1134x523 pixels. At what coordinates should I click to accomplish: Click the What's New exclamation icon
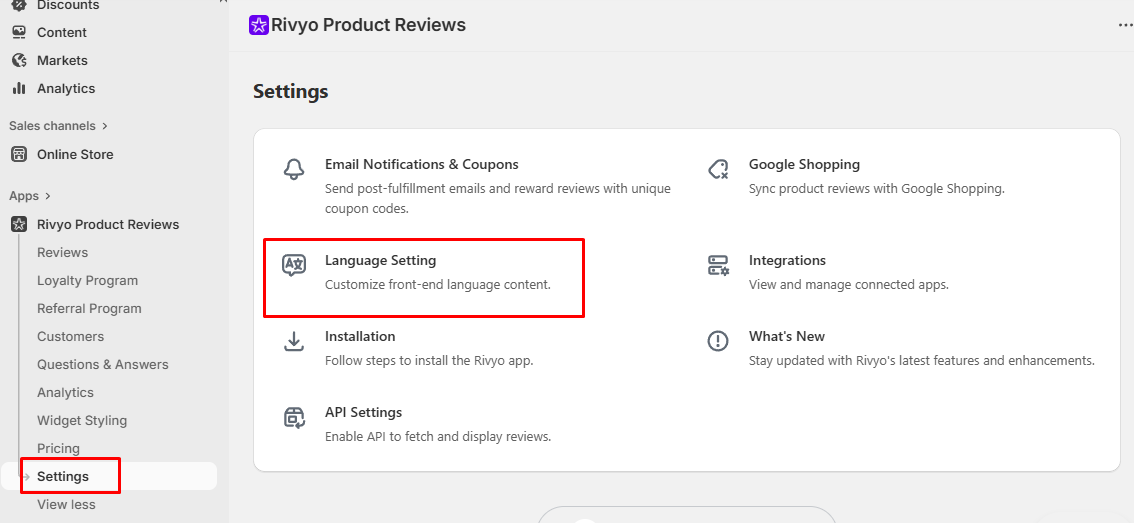point(717,341)
